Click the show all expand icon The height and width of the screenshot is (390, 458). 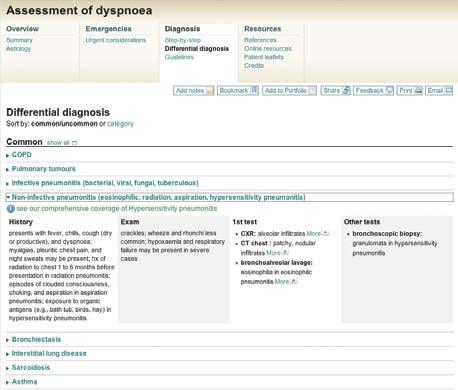tap(74, 143)
